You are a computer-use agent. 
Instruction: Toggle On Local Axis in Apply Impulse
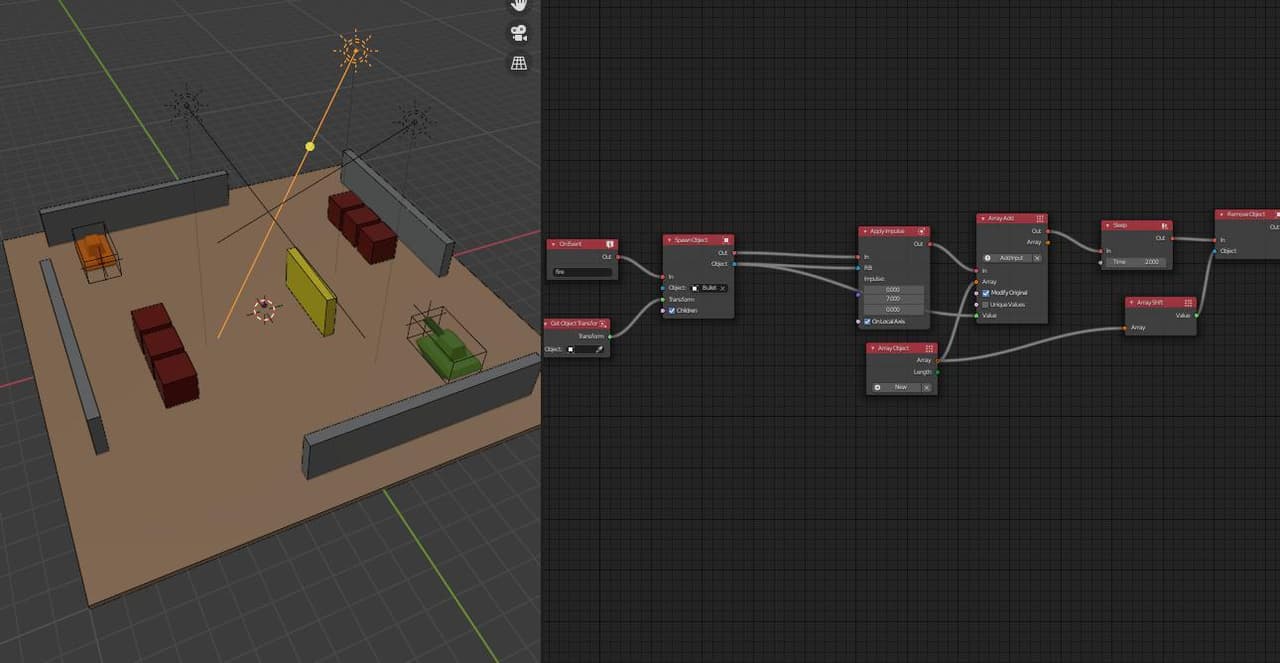pos(867,322)
